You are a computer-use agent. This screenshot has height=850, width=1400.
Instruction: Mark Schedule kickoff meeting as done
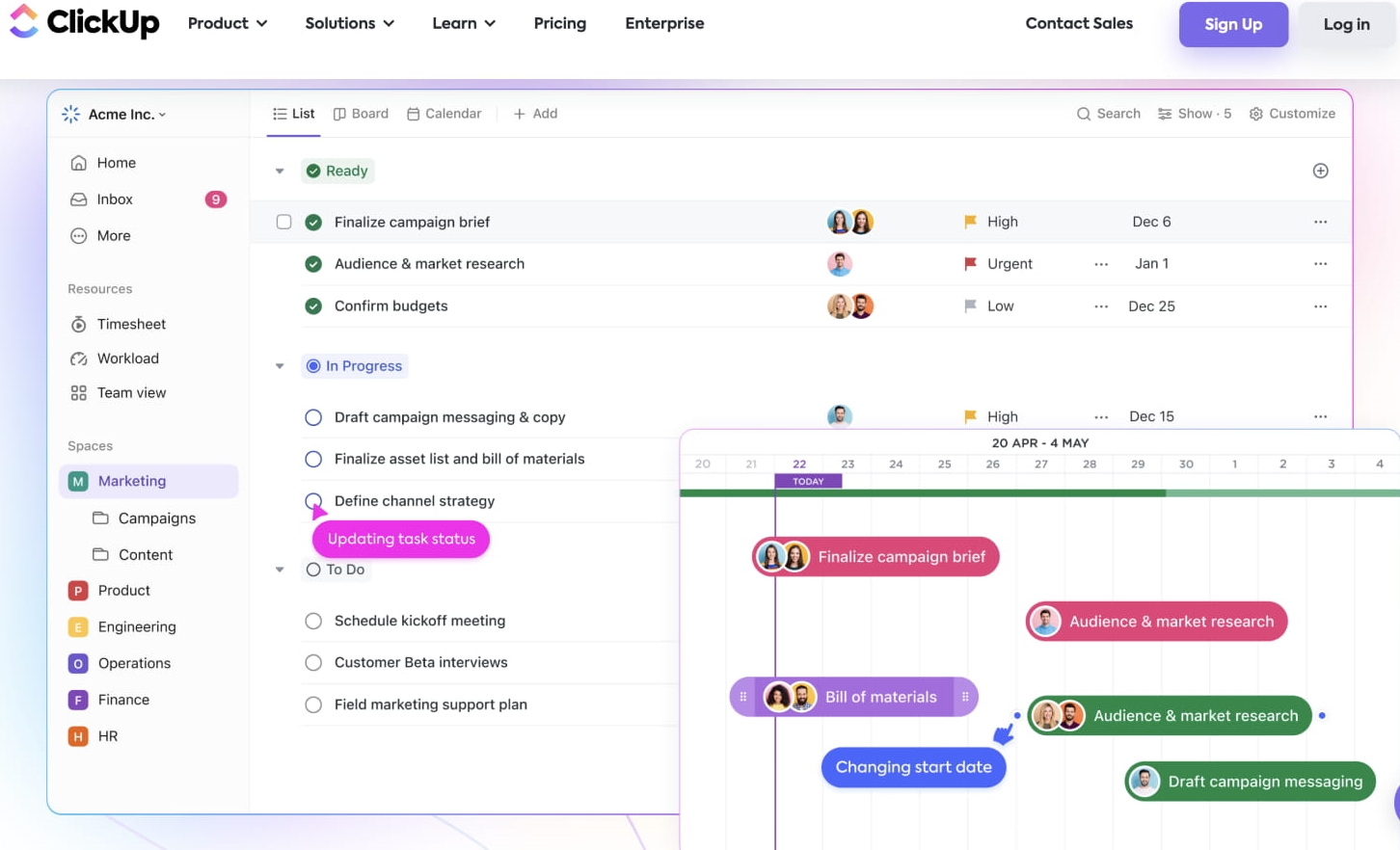[x=313, y=622]
